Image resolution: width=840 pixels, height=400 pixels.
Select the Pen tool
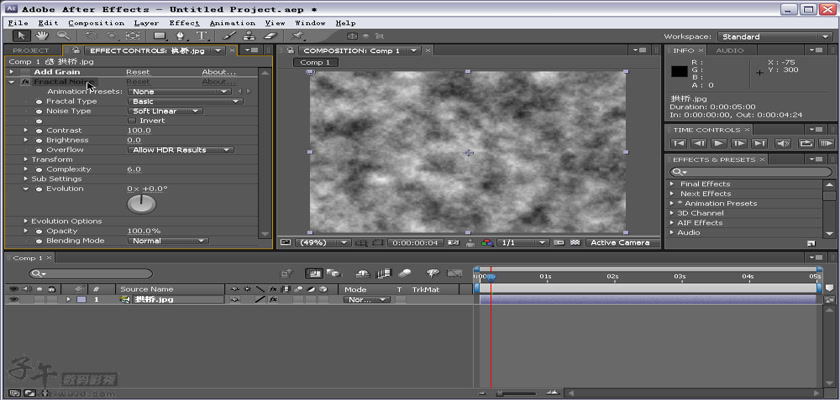pos(181,36)
